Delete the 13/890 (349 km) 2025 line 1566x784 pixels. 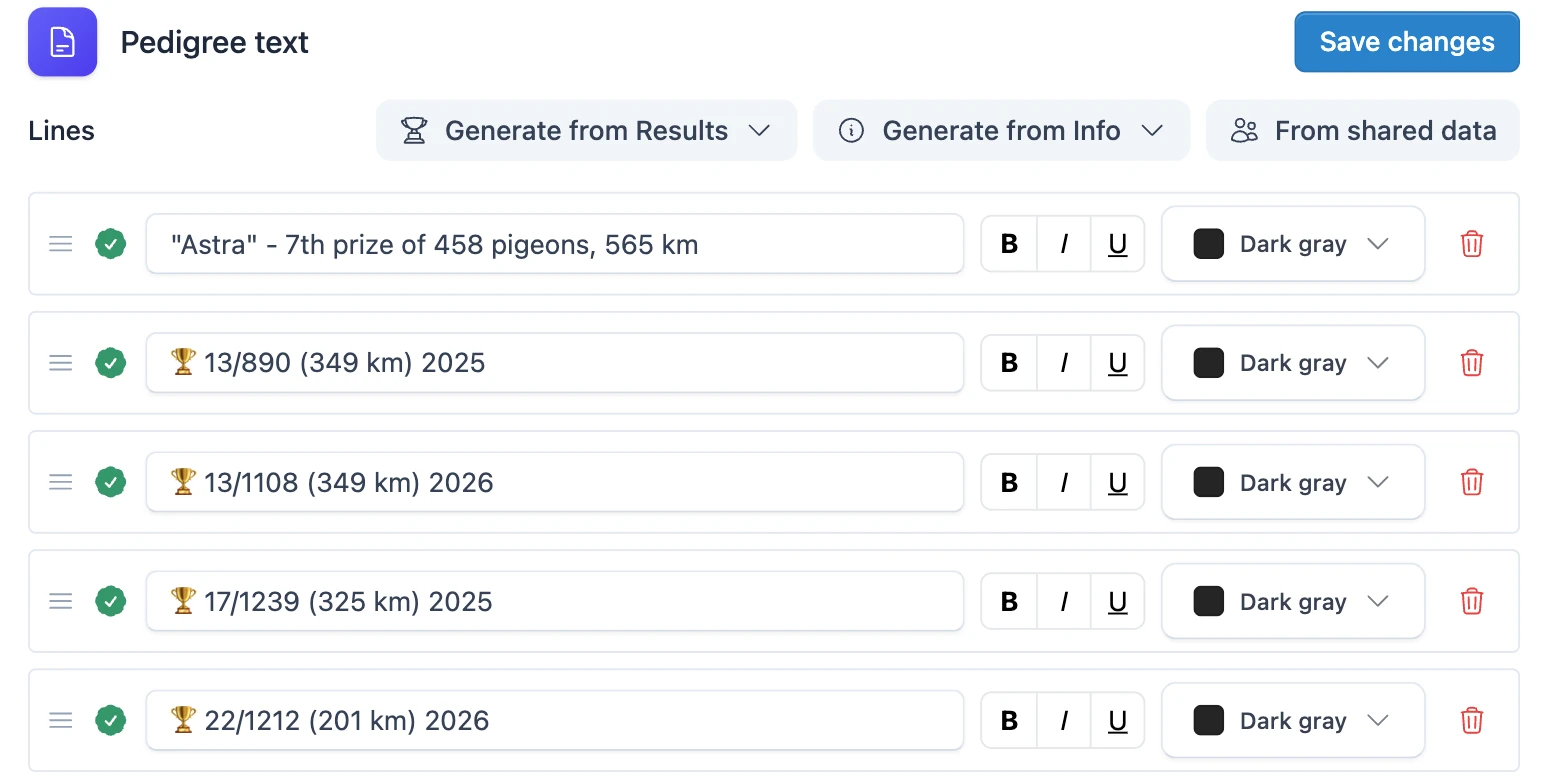pyautogui.click(x=1471, y=363)
